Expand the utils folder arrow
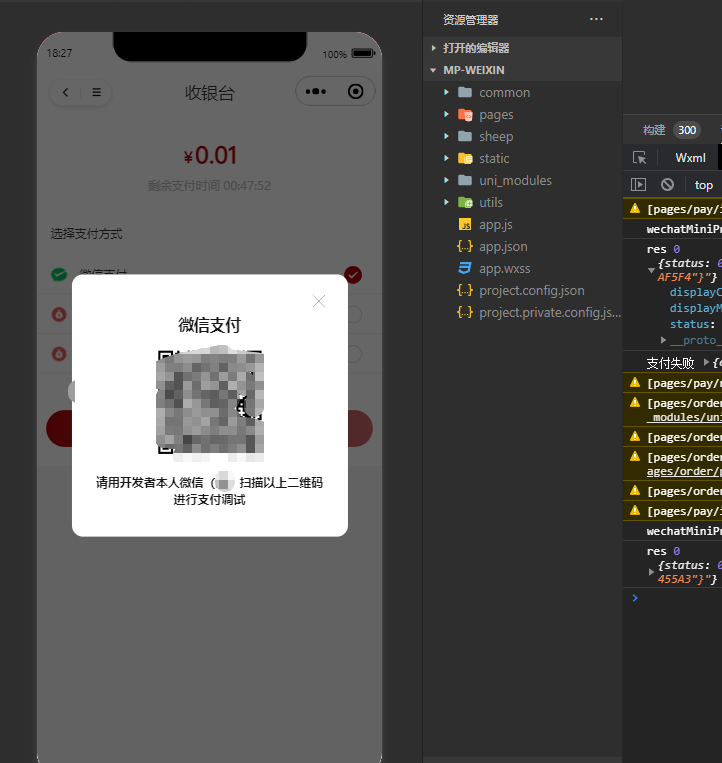The height and width of the screenshot is (763, 722). pyautogui.click(x=446, y=202)
